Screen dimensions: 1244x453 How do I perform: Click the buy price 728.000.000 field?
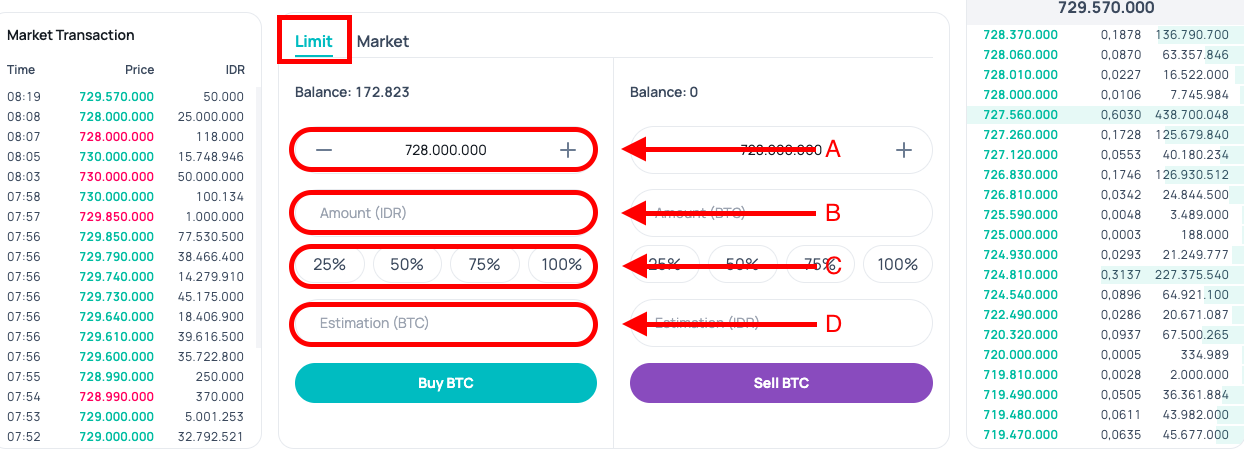coord(445,150)
